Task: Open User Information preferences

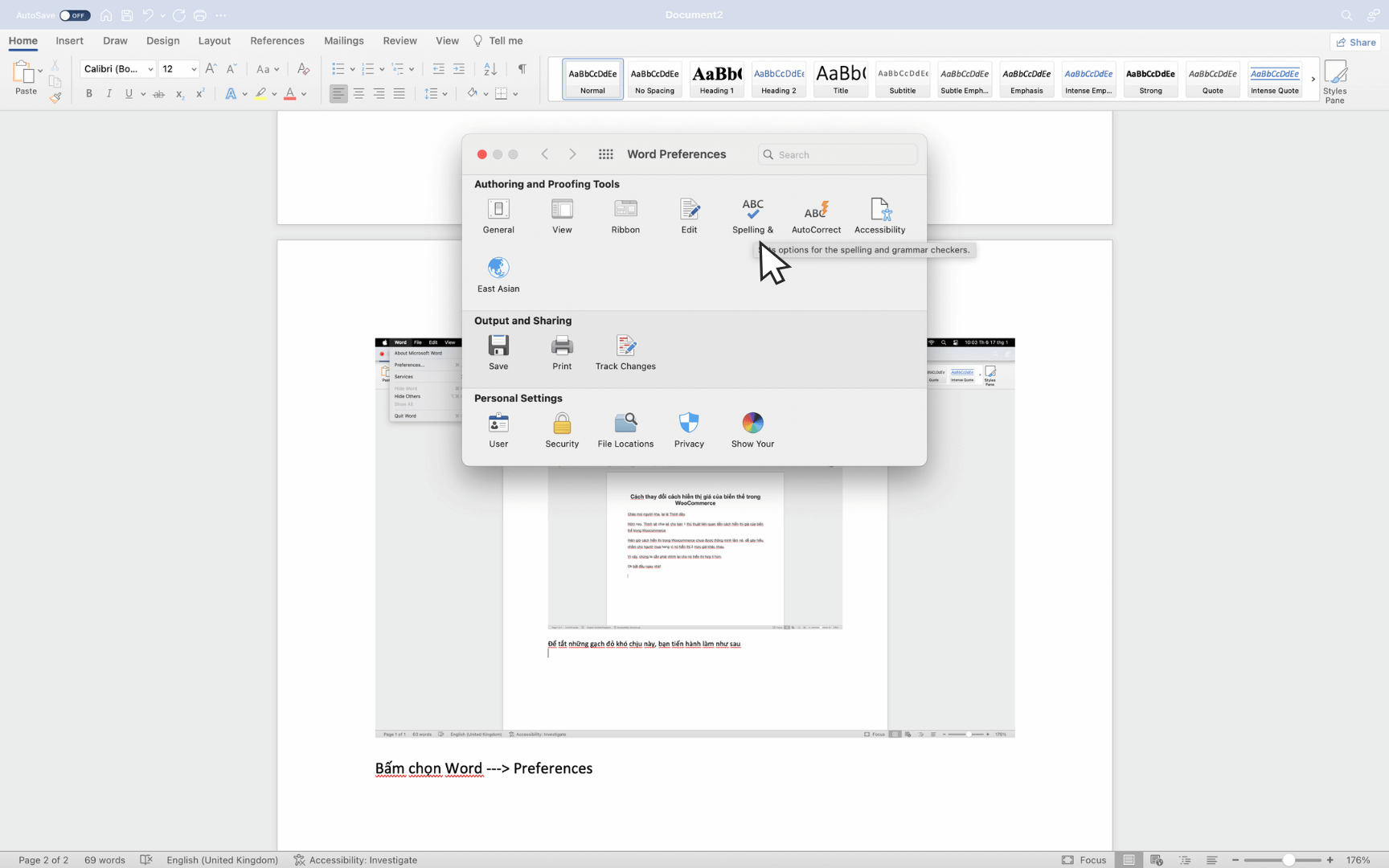Action: (x=498, y=430)
